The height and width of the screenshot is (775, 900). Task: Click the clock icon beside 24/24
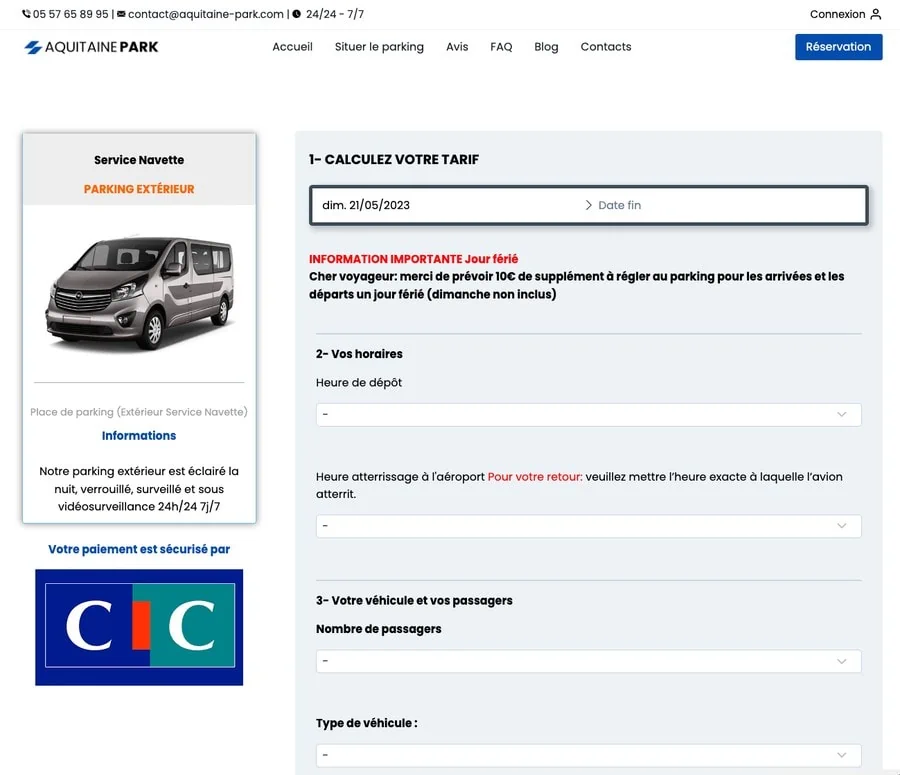point(297,15)
